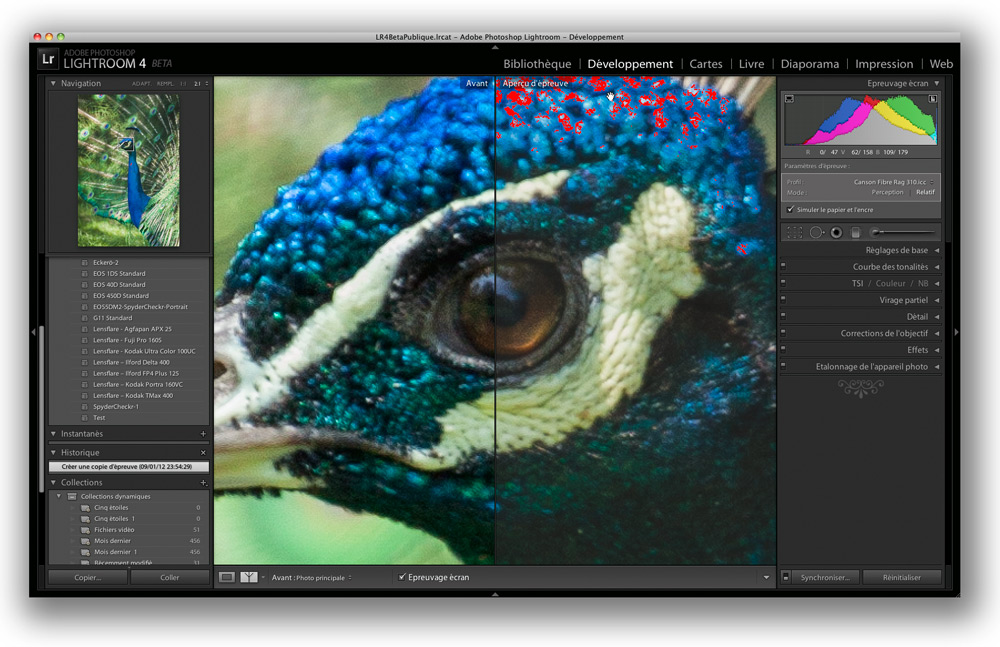This screenshot has height=647, width=1000.
Task: Switch to the Cartes module
Action: point(706,64)
